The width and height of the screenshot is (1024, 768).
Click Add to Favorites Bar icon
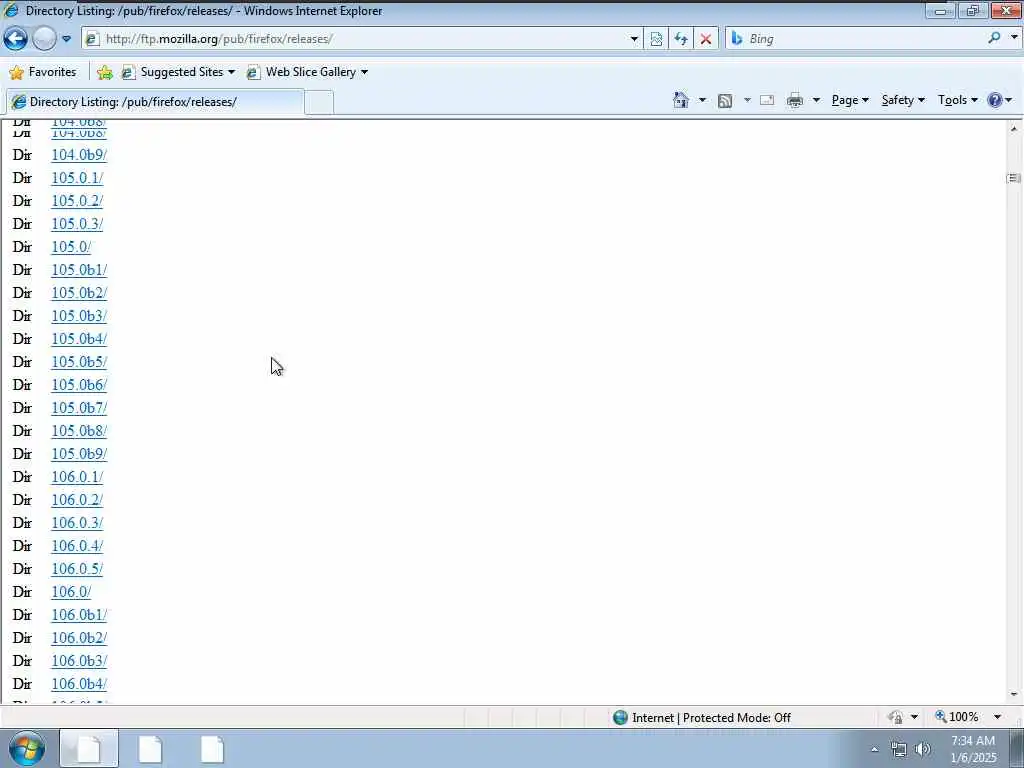click(104, 72)
